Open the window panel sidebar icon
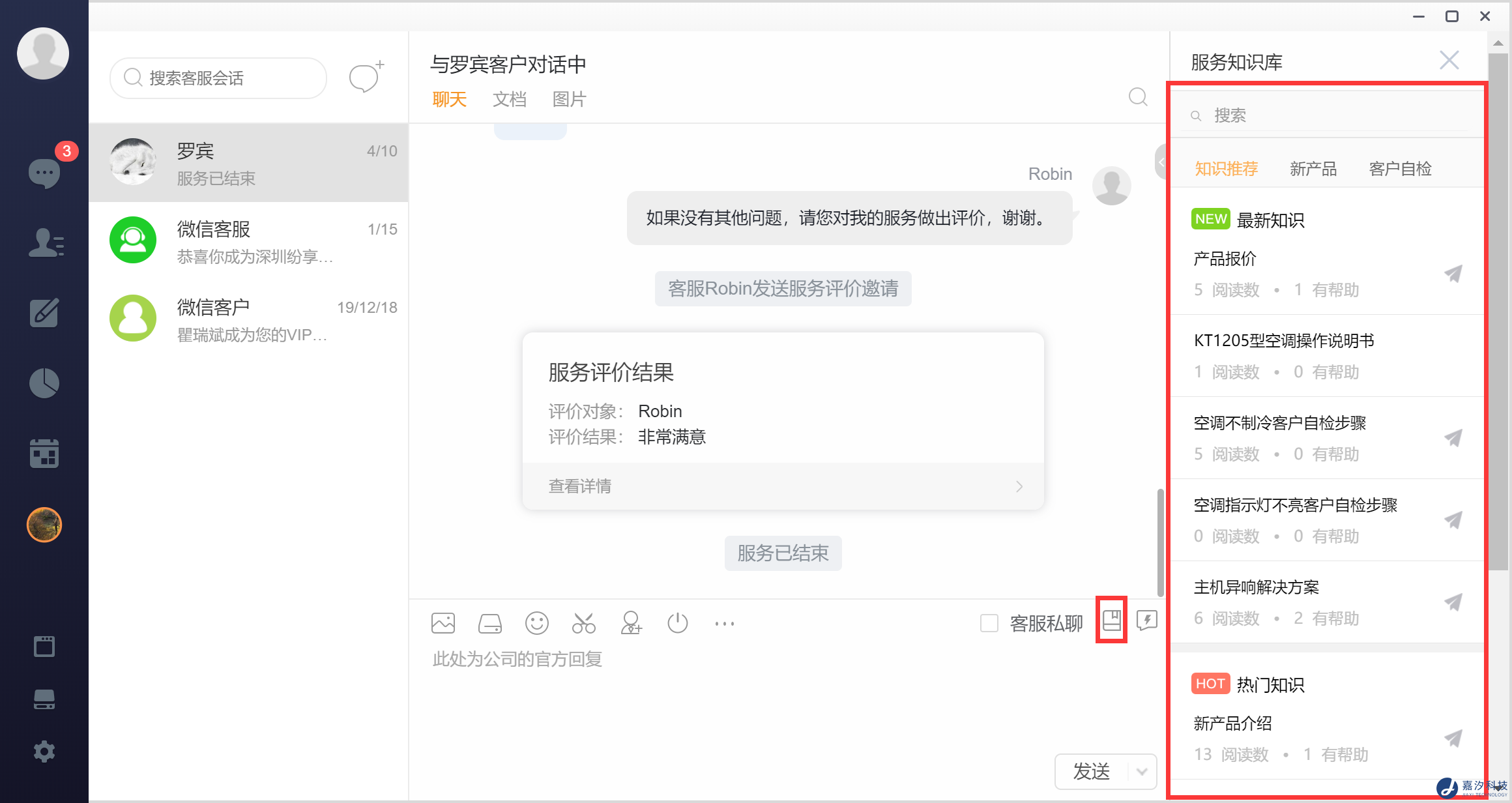Image resolution: width=1512 pixels, height=803 pixels. pyautogui.click(x=44, y=647)
